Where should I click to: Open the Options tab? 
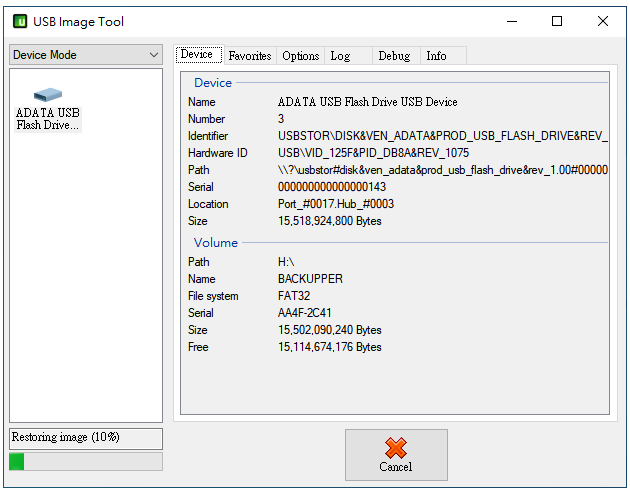(301, 55)
